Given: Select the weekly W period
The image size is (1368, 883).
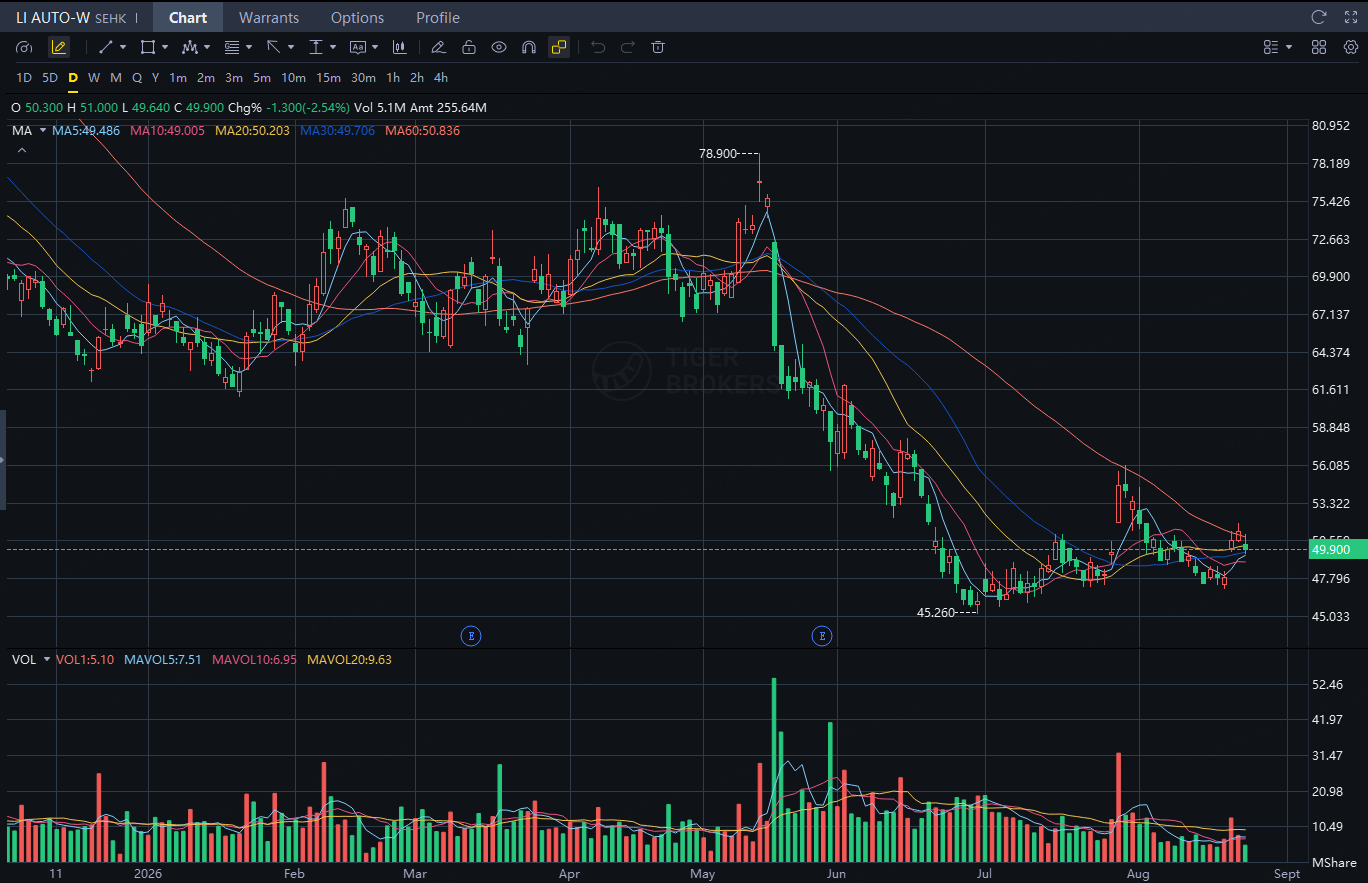Looking at the screenshot, I should tap(94, 78).
